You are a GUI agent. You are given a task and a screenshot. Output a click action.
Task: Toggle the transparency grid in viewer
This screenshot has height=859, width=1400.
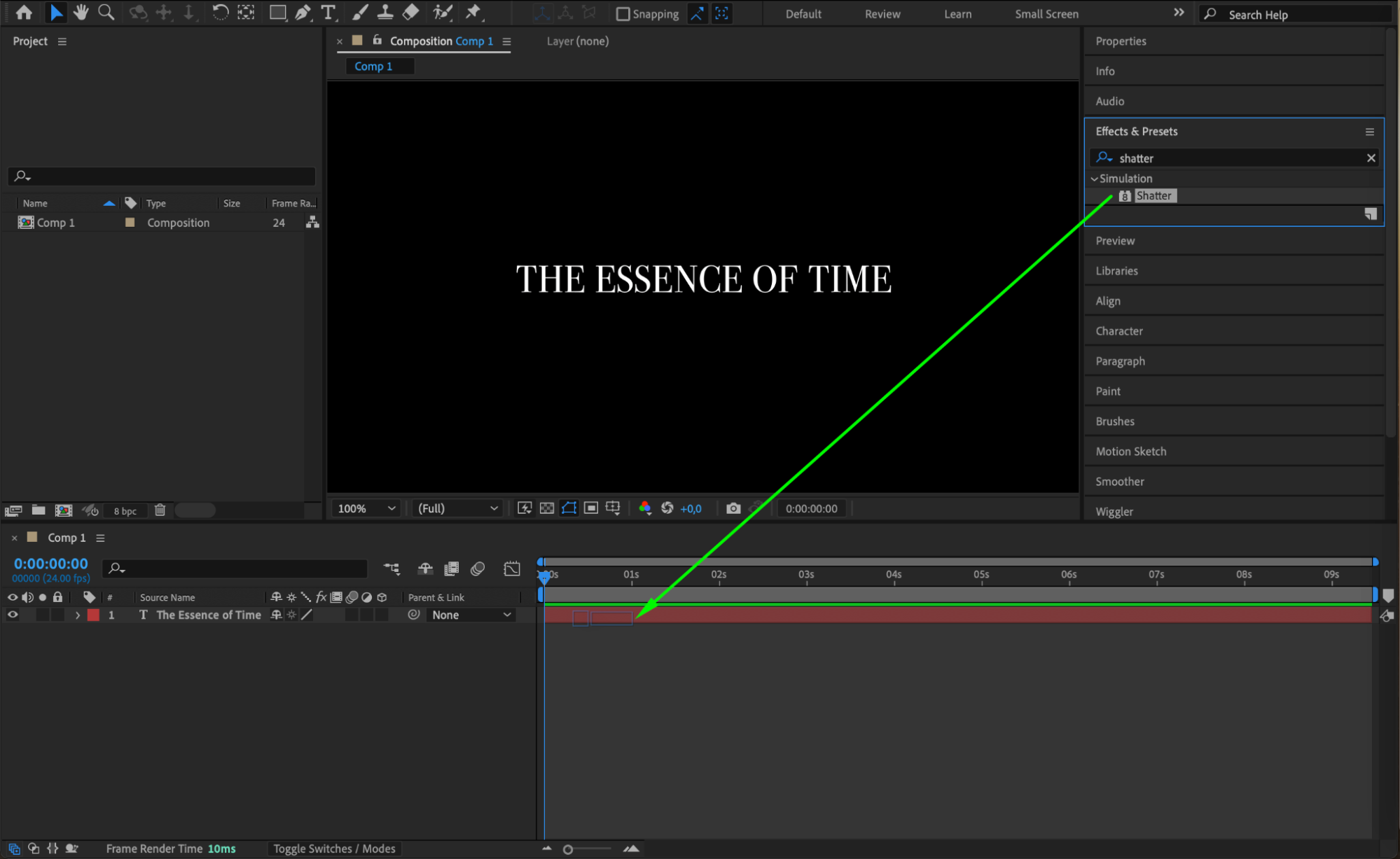click(x=547, y=508)
